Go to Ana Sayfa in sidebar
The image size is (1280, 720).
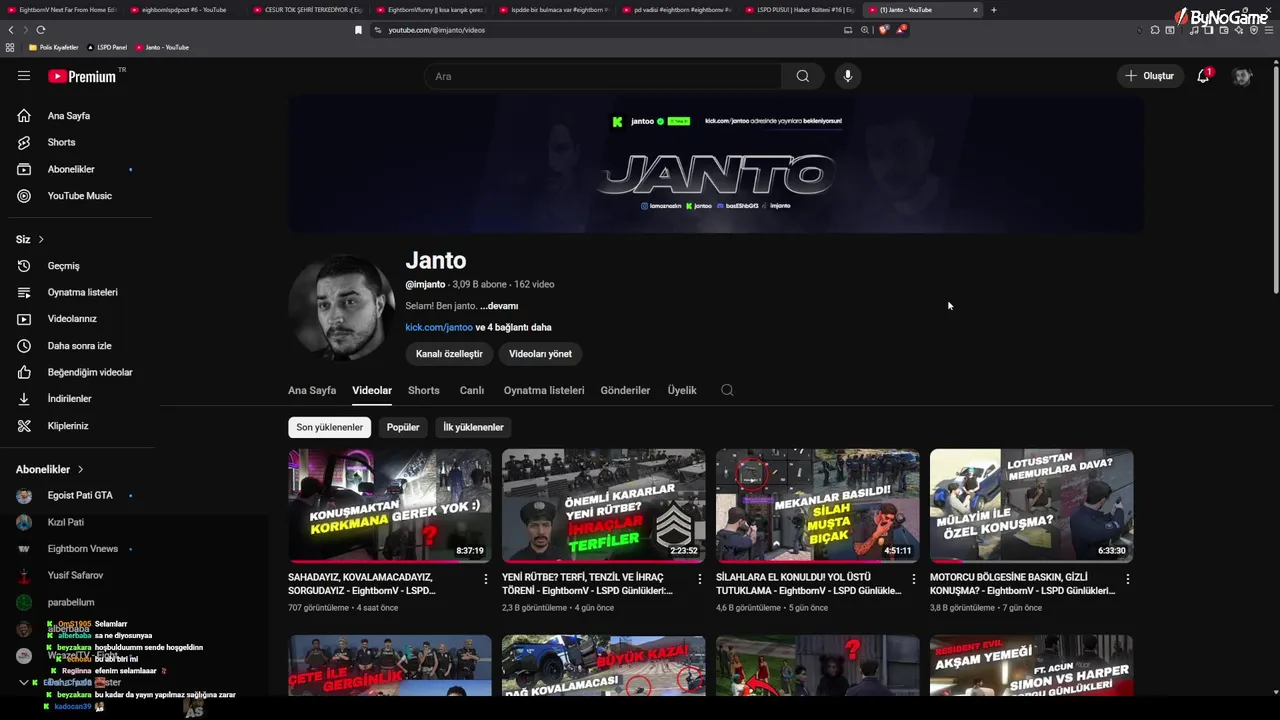coord(68,116)
